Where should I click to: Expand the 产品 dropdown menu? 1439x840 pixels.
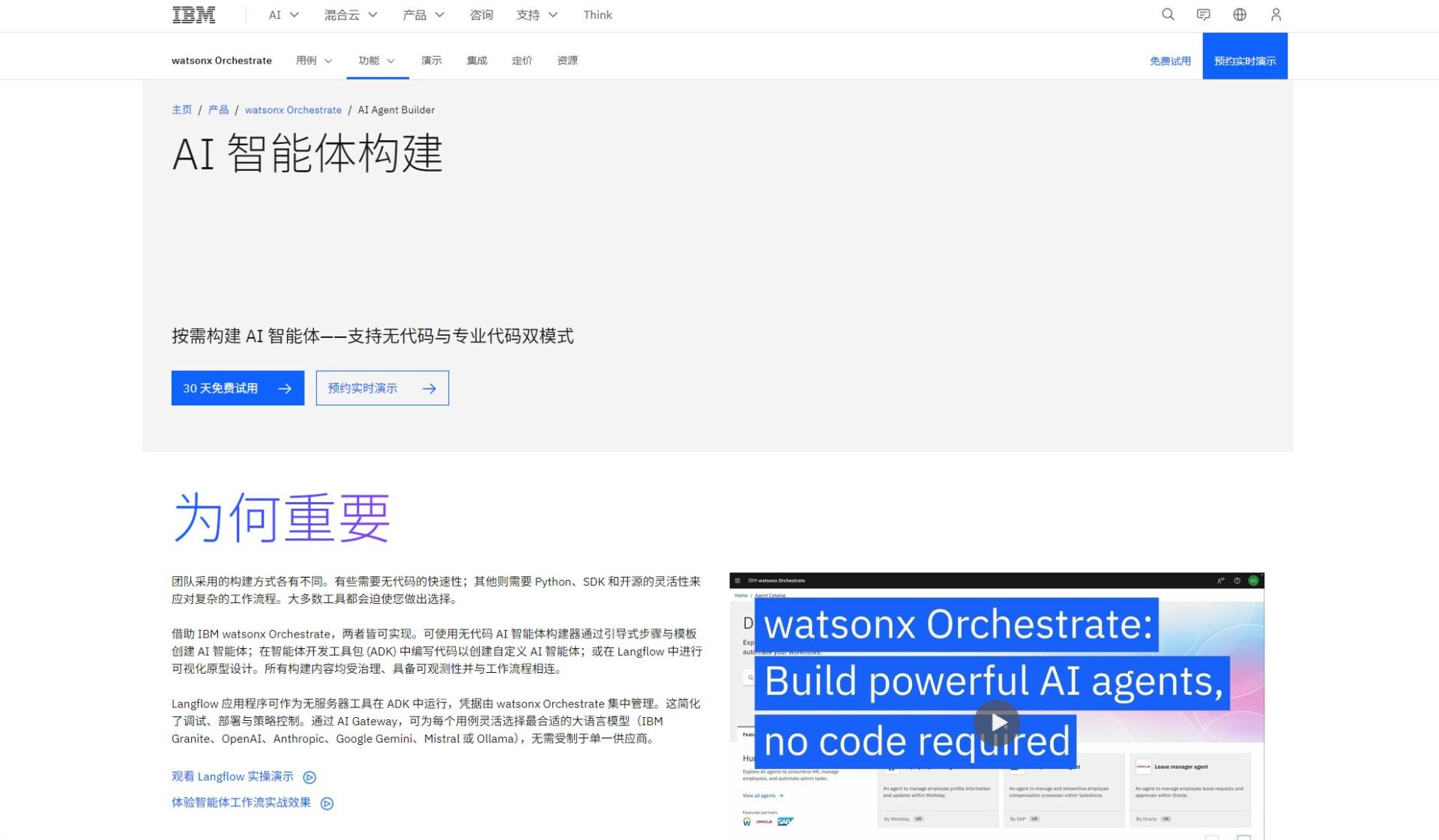[x=423, y=15]
